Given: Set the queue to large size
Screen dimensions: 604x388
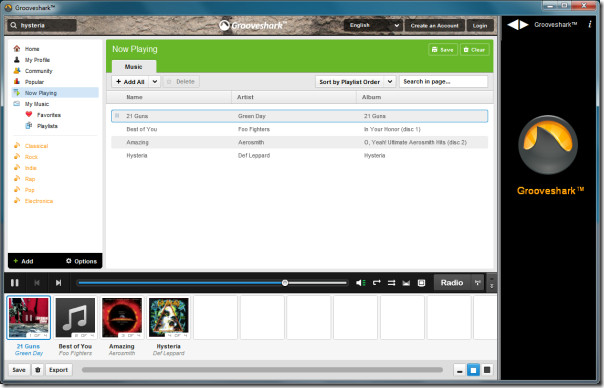Looking at the screenshot, I should pyautogui.click(x=487, y=370).
